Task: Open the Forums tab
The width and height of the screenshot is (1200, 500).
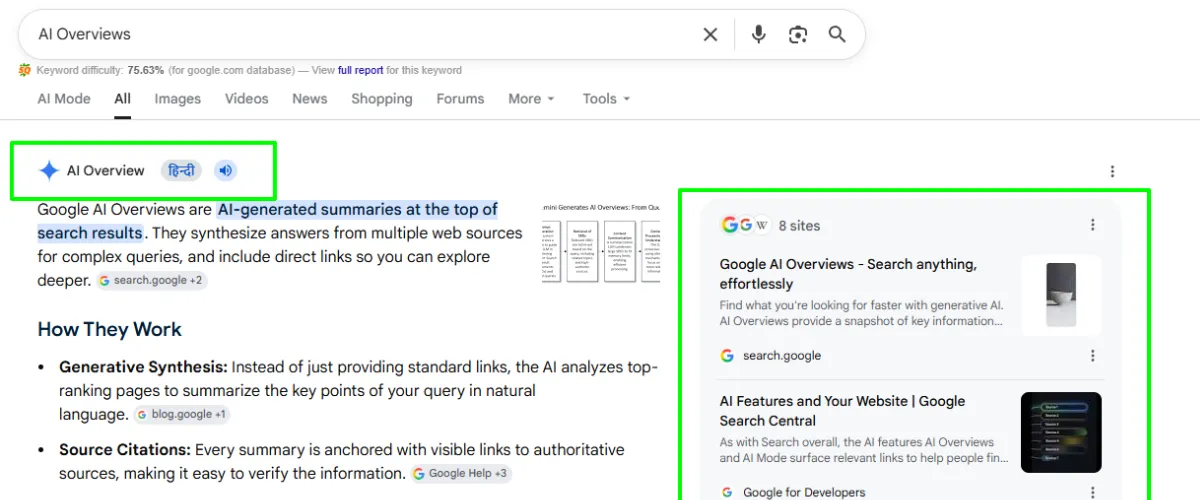Action: tap(460, 99)
